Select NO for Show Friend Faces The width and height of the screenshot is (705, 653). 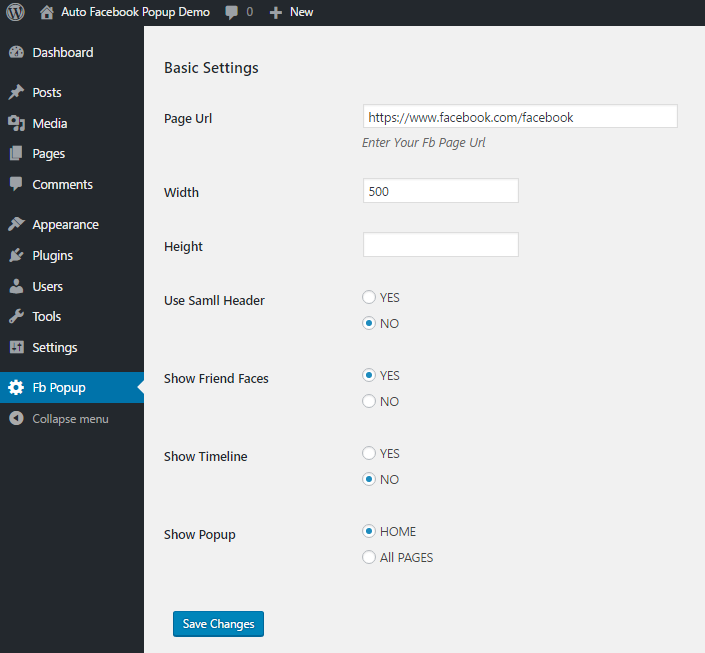pyautogui.click(x=369, y=401)
